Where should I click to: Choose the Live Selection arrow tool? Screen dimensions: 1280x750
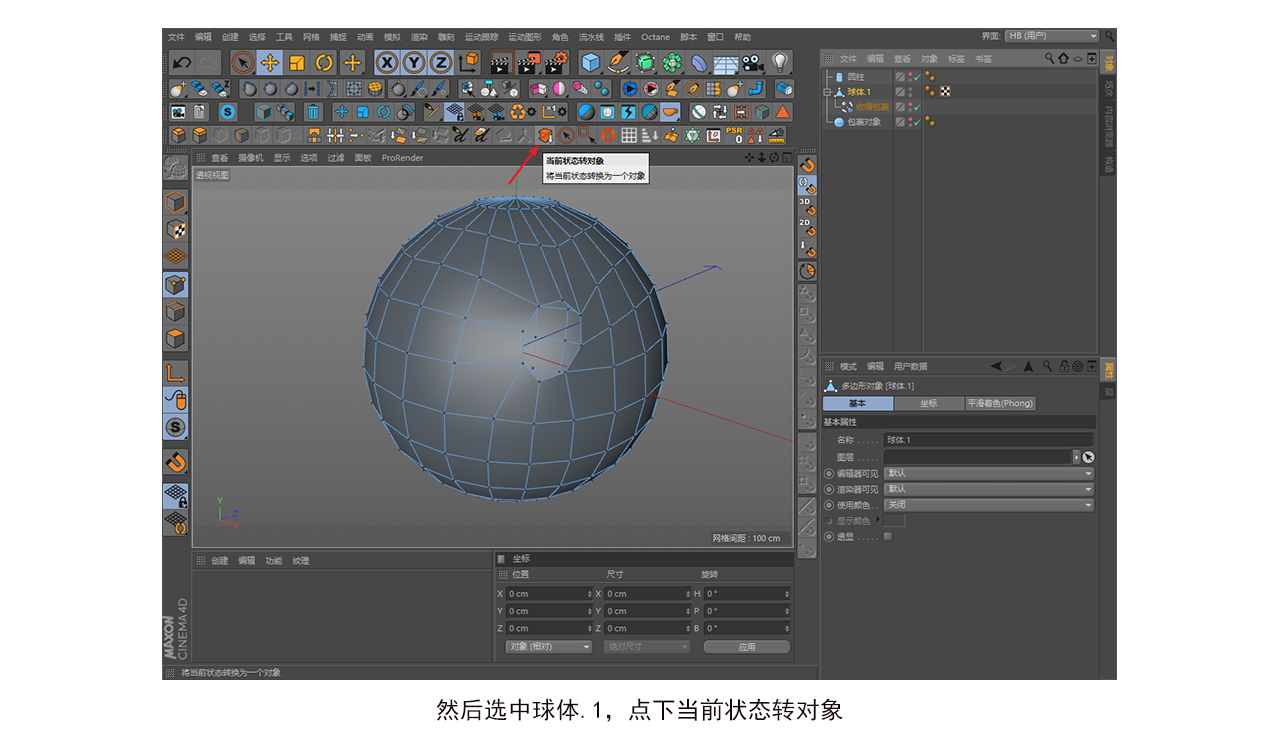[x=242, y=63]
